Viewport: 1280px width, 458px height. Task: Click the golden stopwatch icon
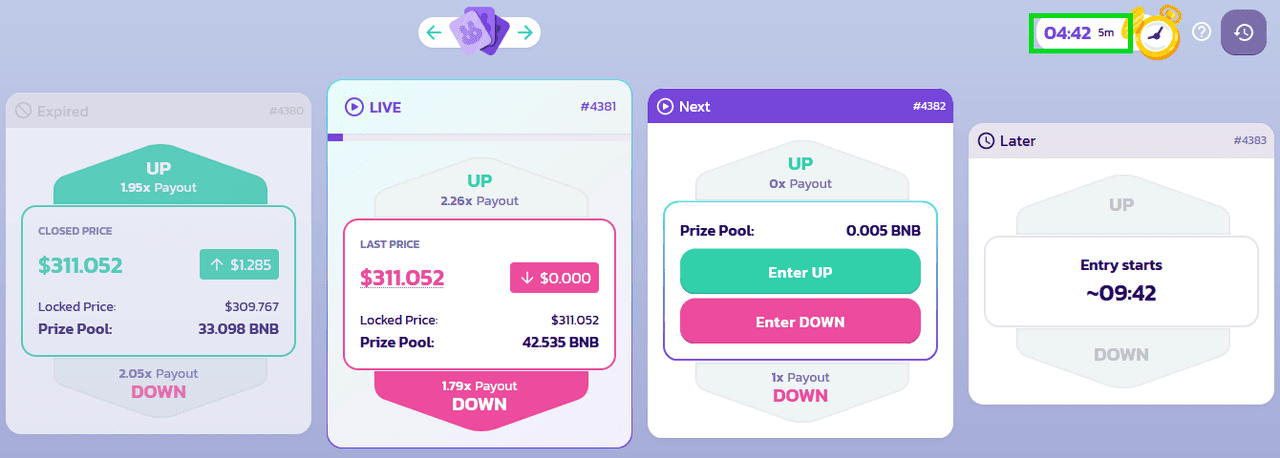pos(1156,33)
